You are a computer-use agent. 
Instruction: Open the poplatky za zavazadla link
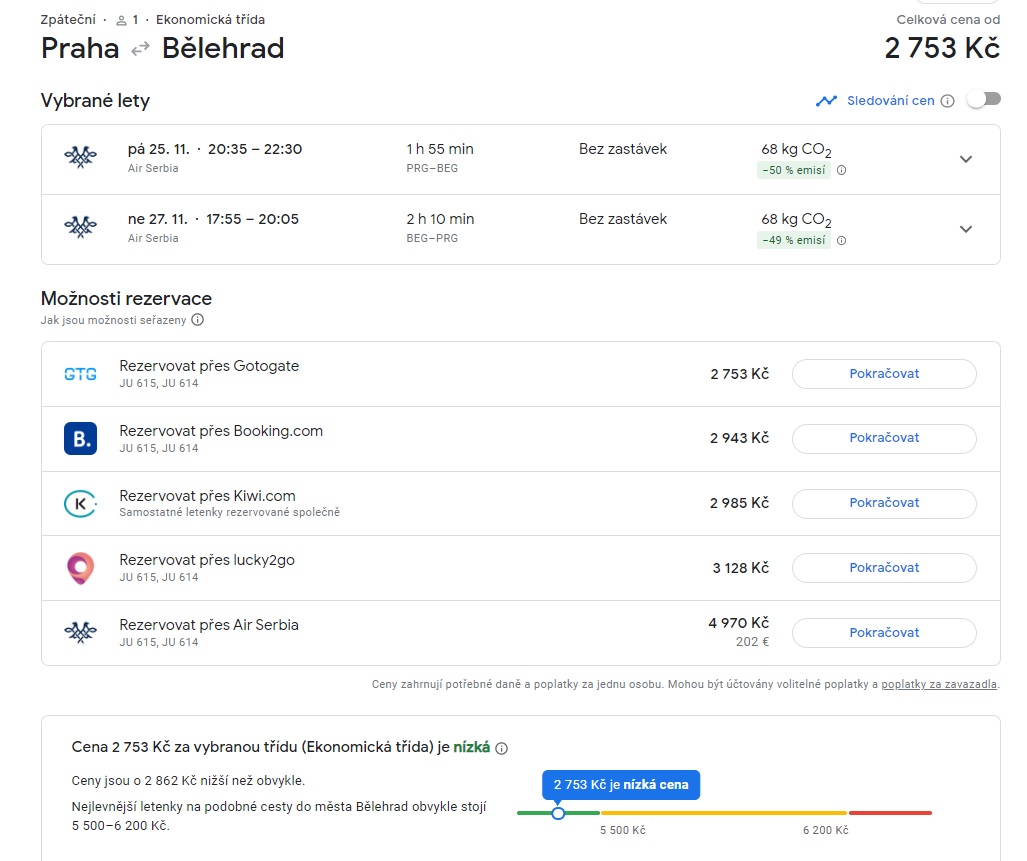[x=939, y=684]
